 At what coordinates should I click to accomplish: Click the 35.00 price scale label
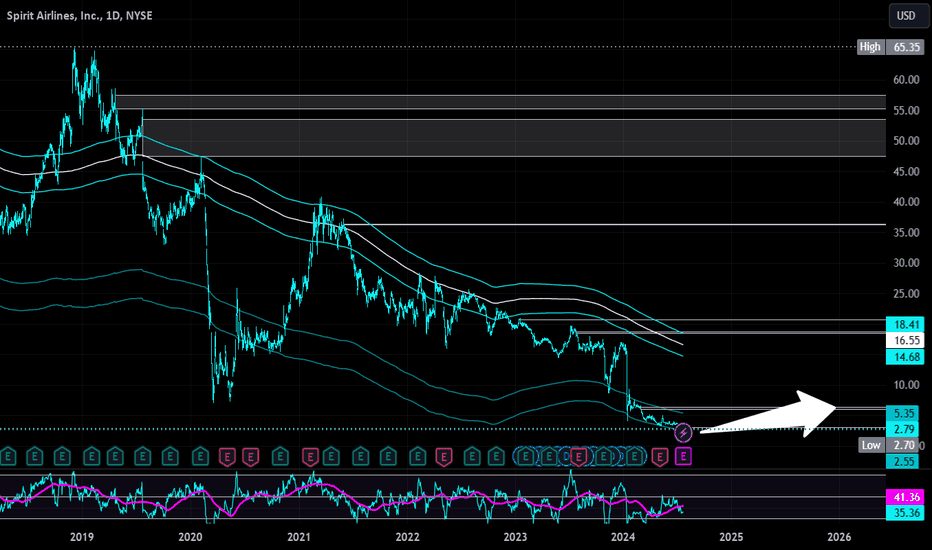coord(906,232)
